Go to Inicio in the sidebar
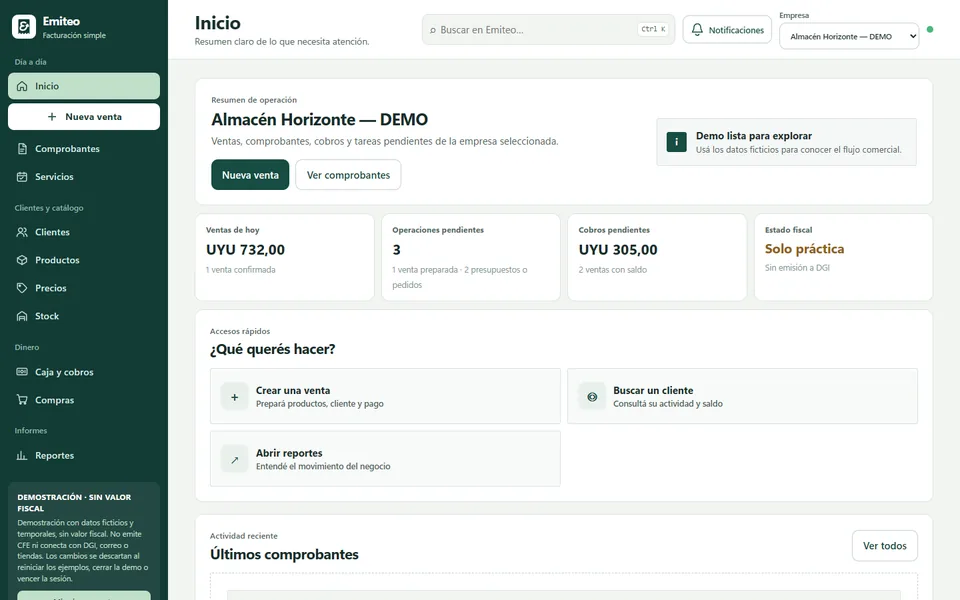Screen dimensions: 960x600 click(84, 86)
